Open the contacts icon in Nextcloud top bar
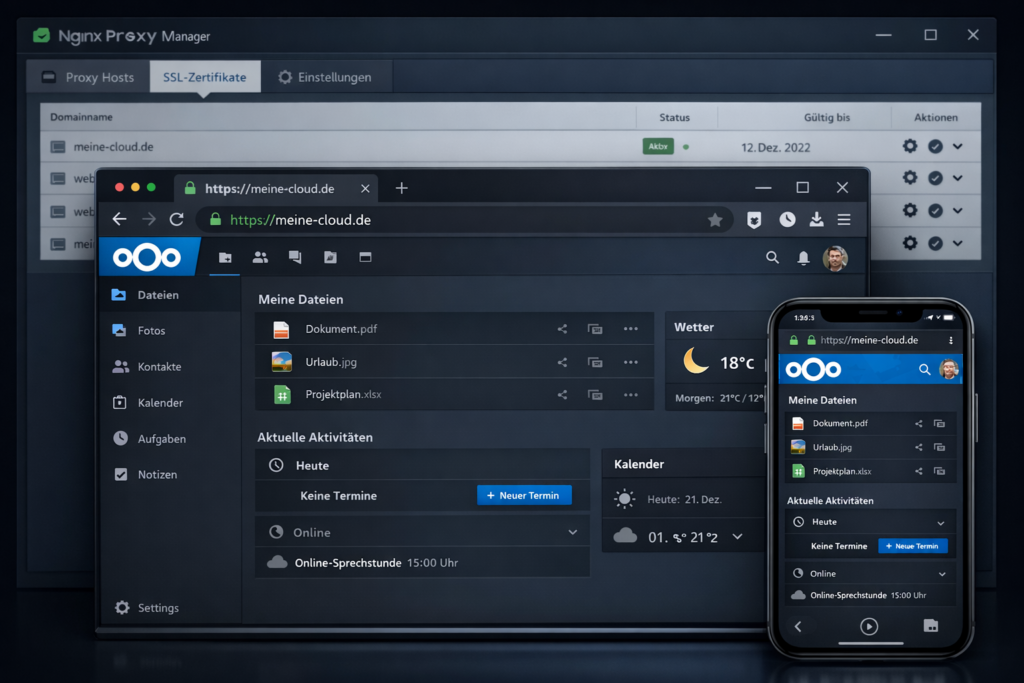1024x683 pixels. (260, 257)
